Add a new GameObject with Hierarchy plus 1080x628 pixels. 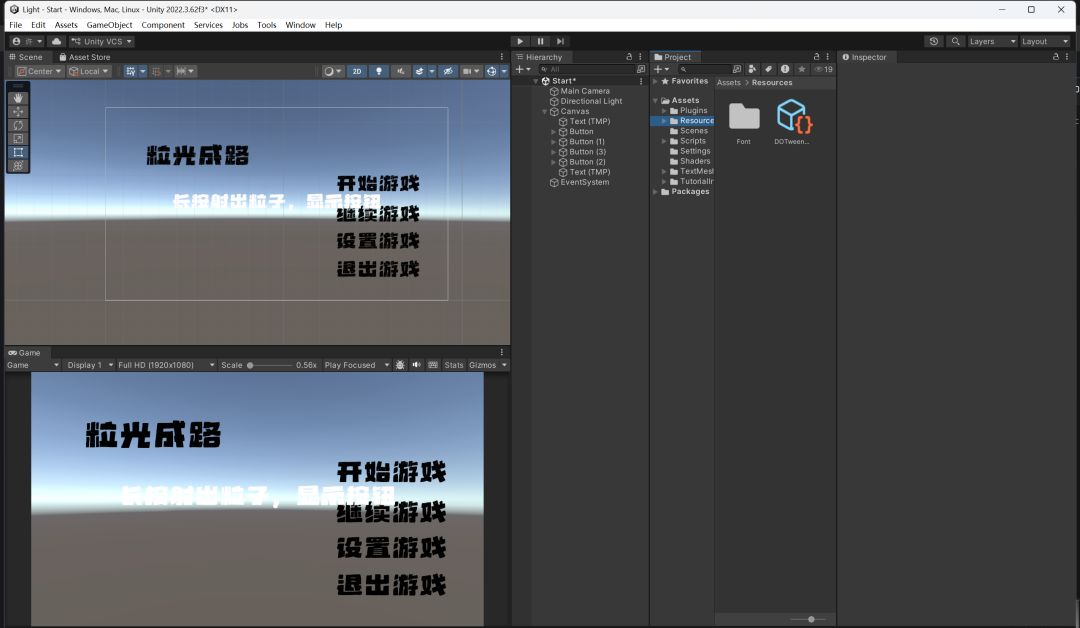click(523, 69)
